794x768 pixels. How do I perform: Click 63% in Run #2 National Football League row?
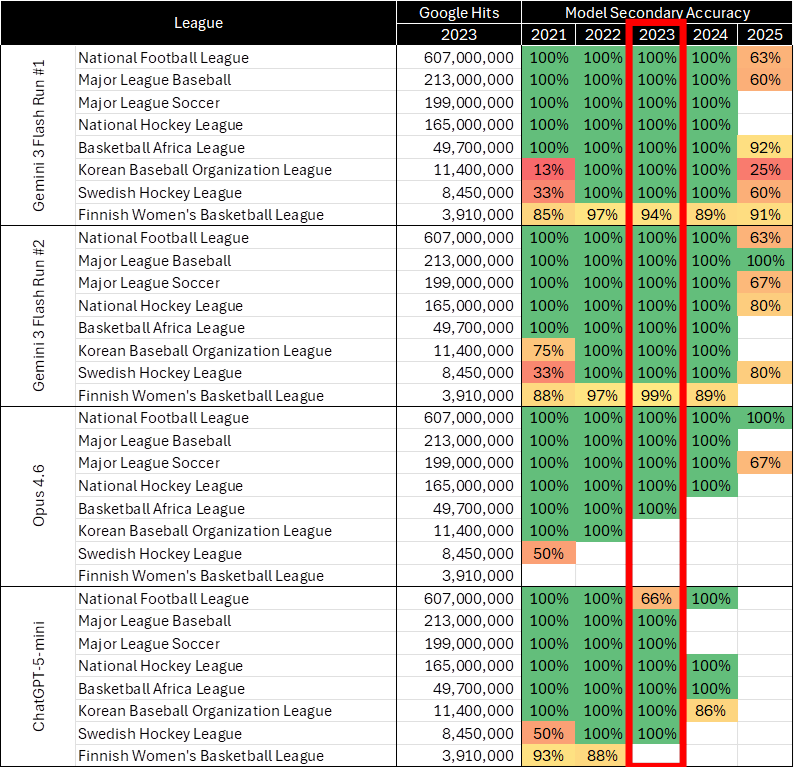[x=765, y=237]
